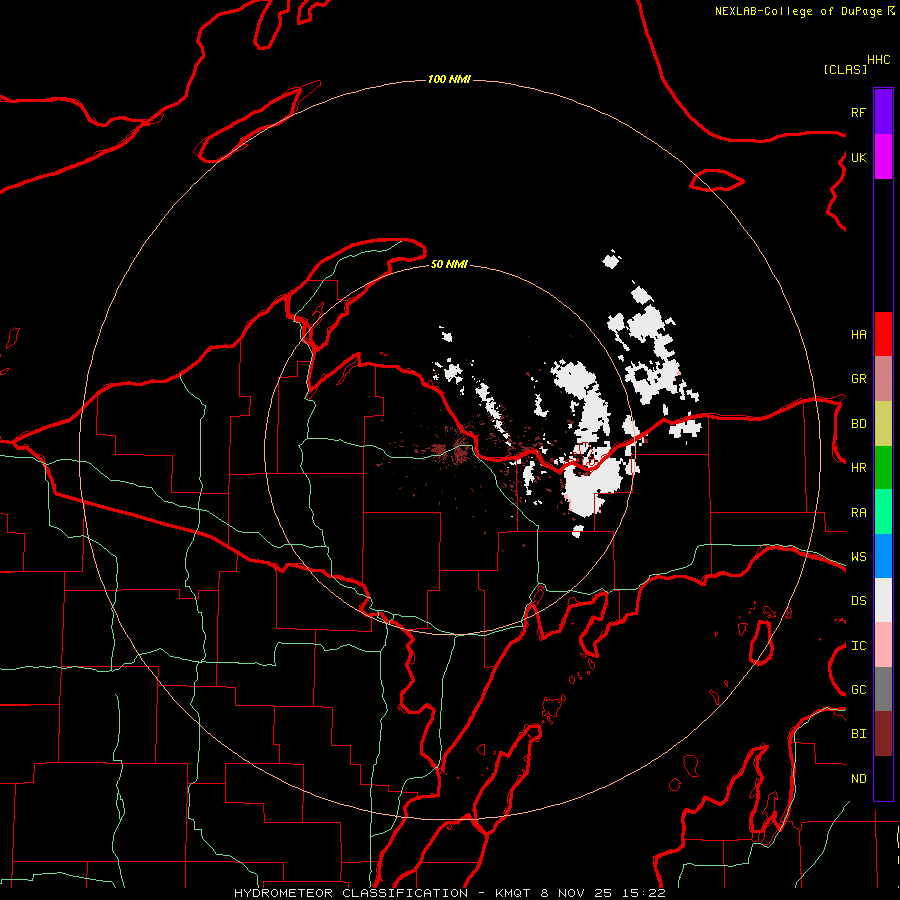Click the HA legend label
Image resolution: width=900 pixels, height=900 pixels.
click(x=858, y=335)
